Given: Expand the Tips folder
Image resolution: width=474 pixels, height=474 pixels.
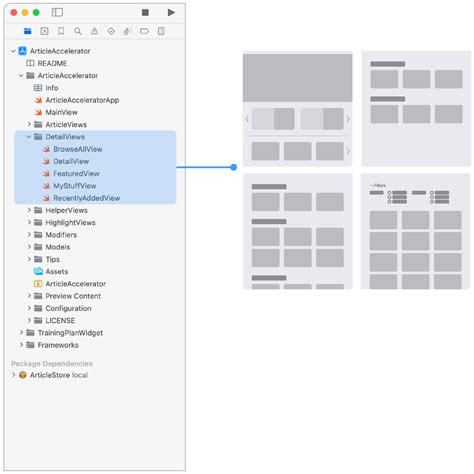Looking at the screenshot, I should tap(29, 259).
